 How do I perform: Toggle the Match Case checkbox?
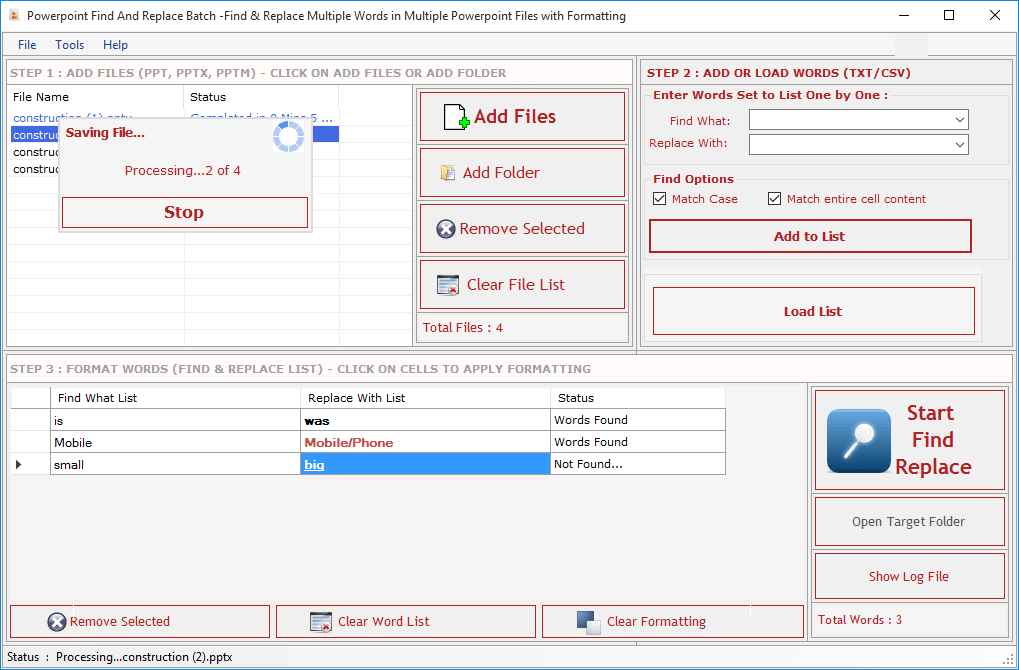click(x=660, y=199)
